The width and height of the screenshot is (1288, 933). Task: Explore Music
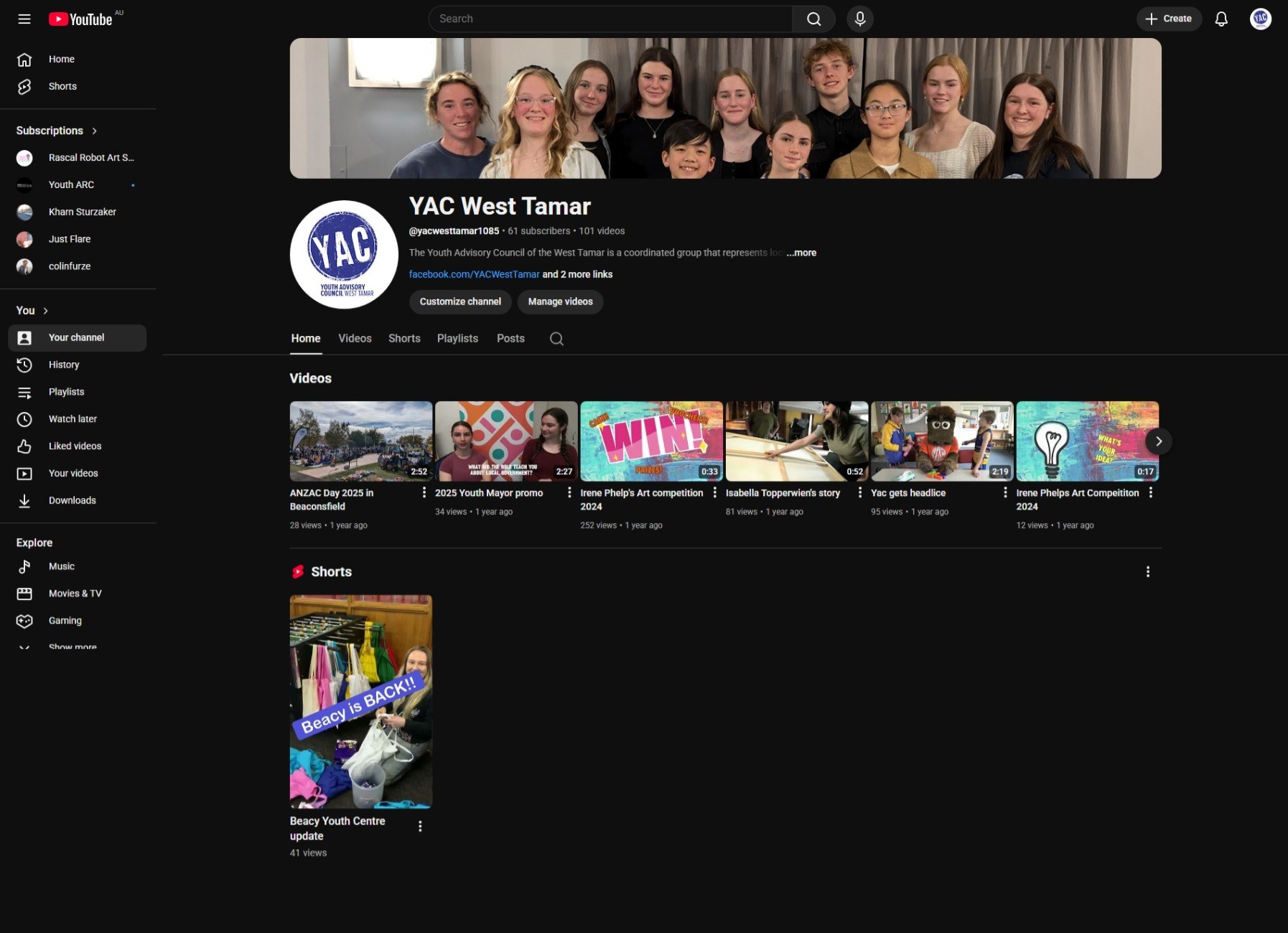[78, 567]
